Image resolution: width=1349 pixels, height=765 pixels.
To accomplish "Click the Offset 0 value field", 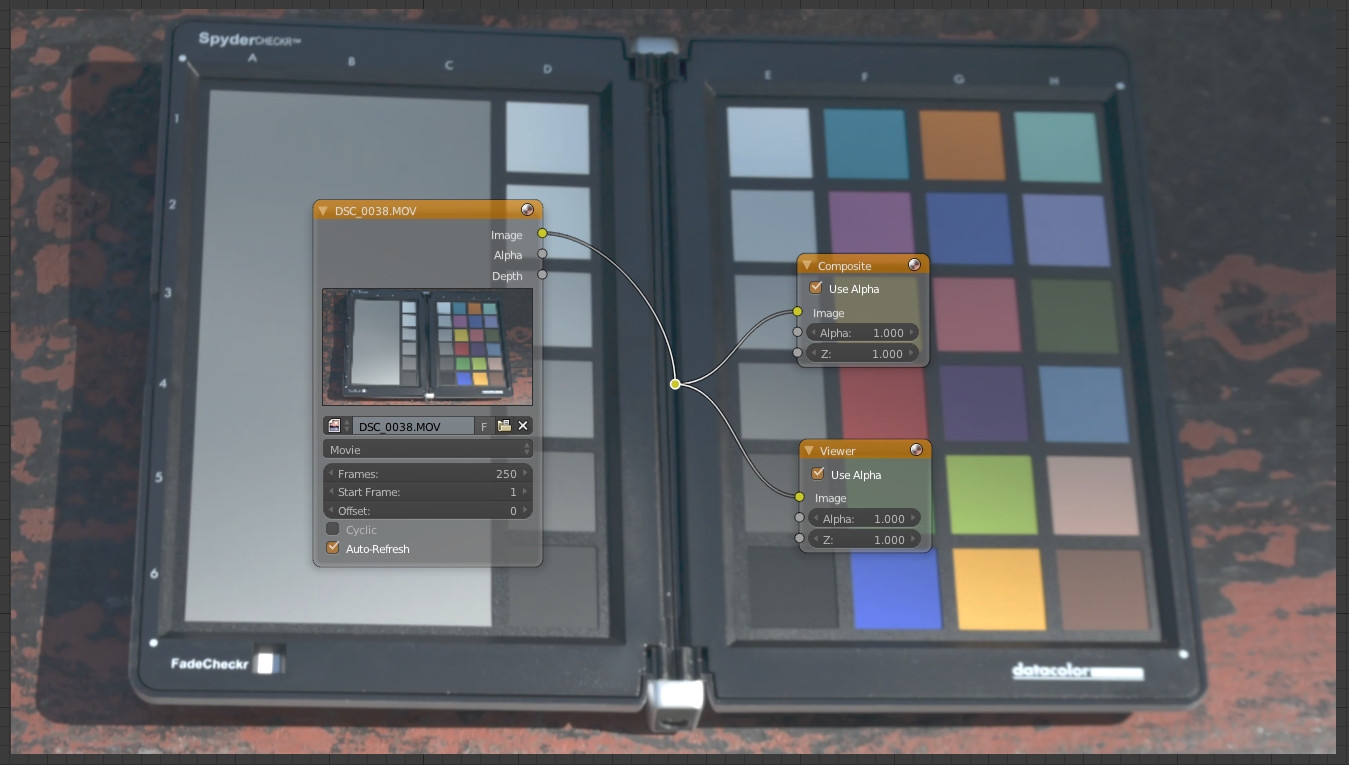I will tap(428, 511).
